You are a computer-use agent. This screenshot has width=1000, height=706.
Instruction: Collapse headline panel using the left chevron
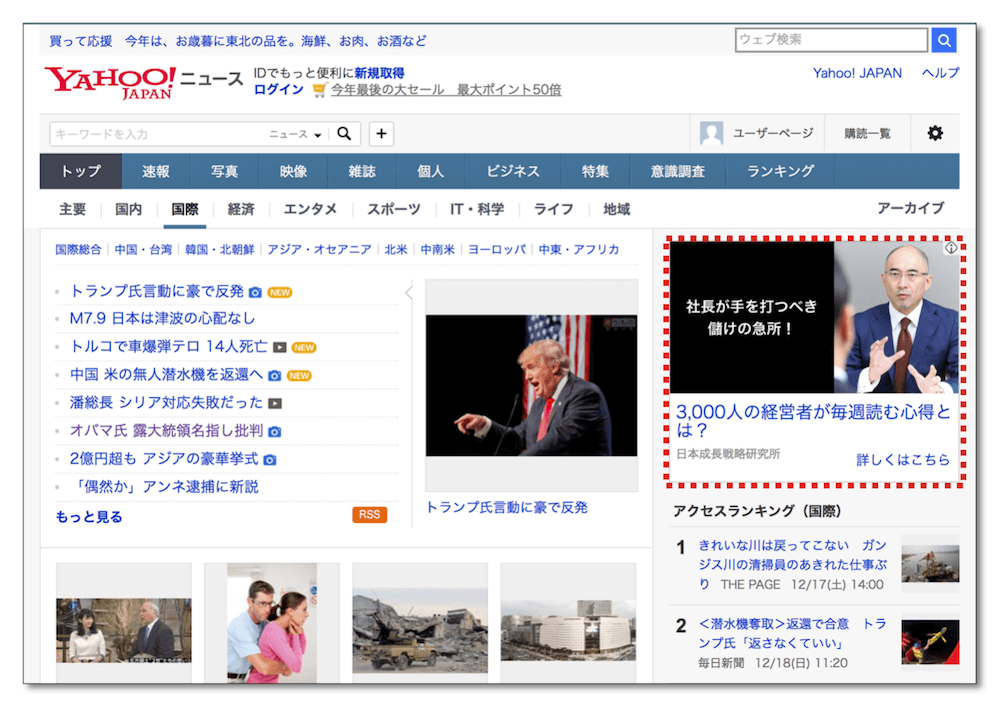[408, 292]
